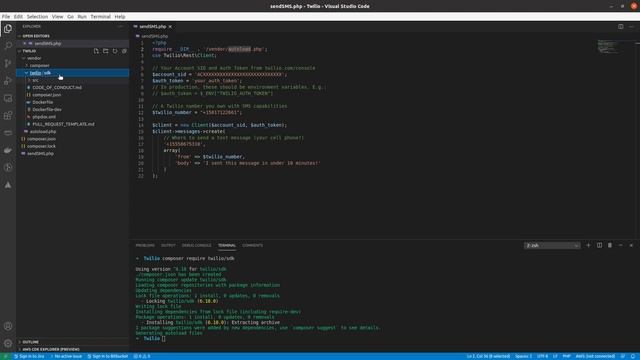Screen dimensions: 640x360
Task: Open the Help menu
Action: 120,16
